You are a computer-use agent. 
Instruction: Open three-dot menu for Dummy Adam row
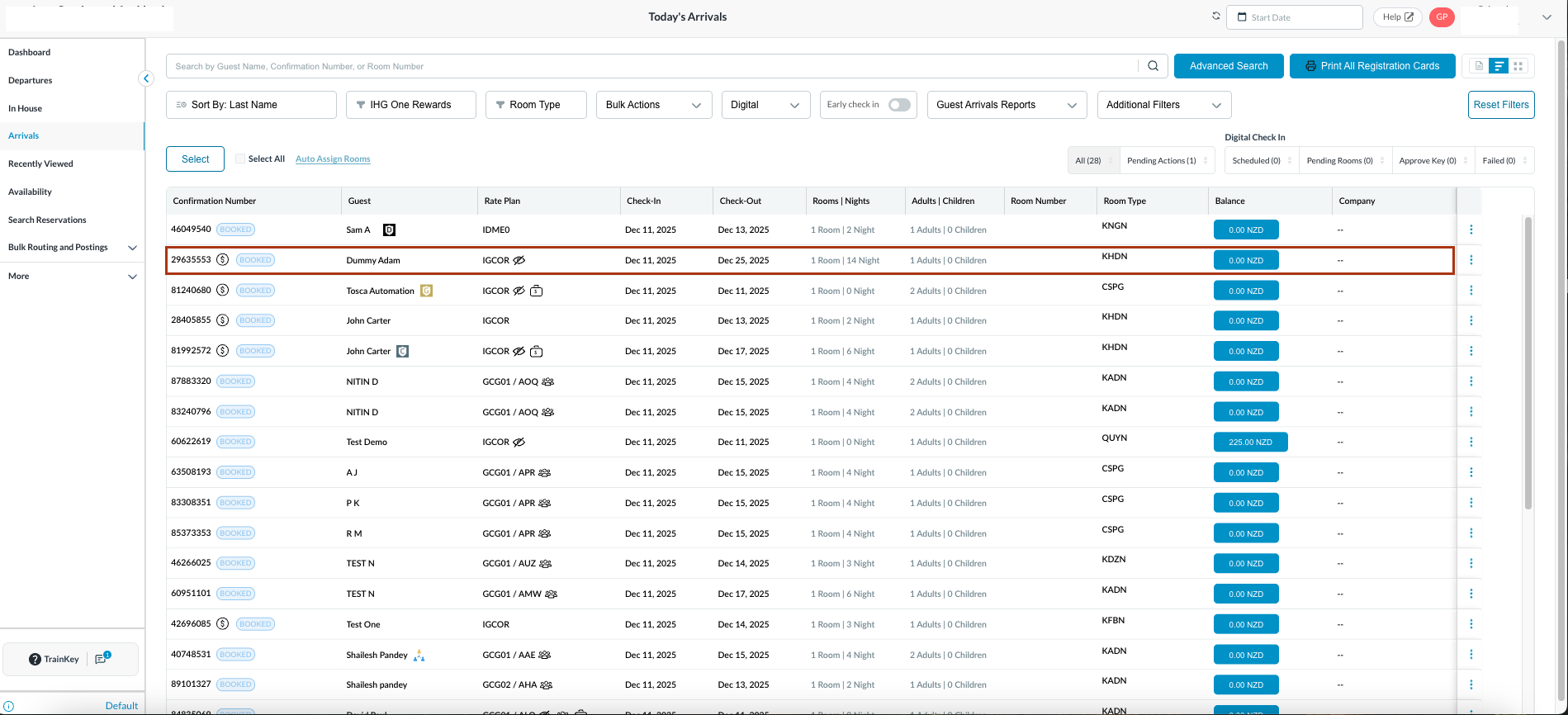[x=1471, y=260]
